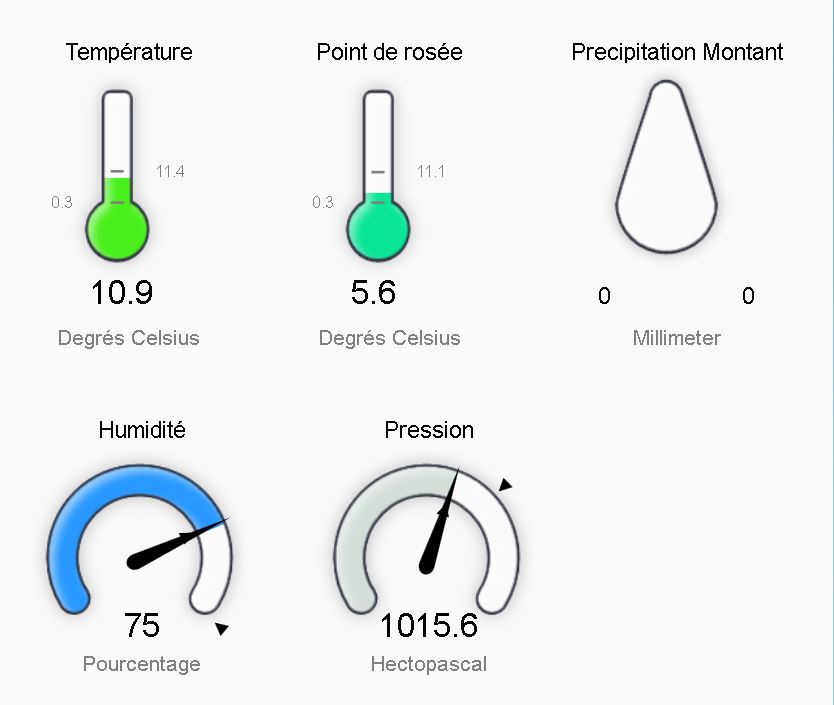Click the Millimeter unit label

677,338
